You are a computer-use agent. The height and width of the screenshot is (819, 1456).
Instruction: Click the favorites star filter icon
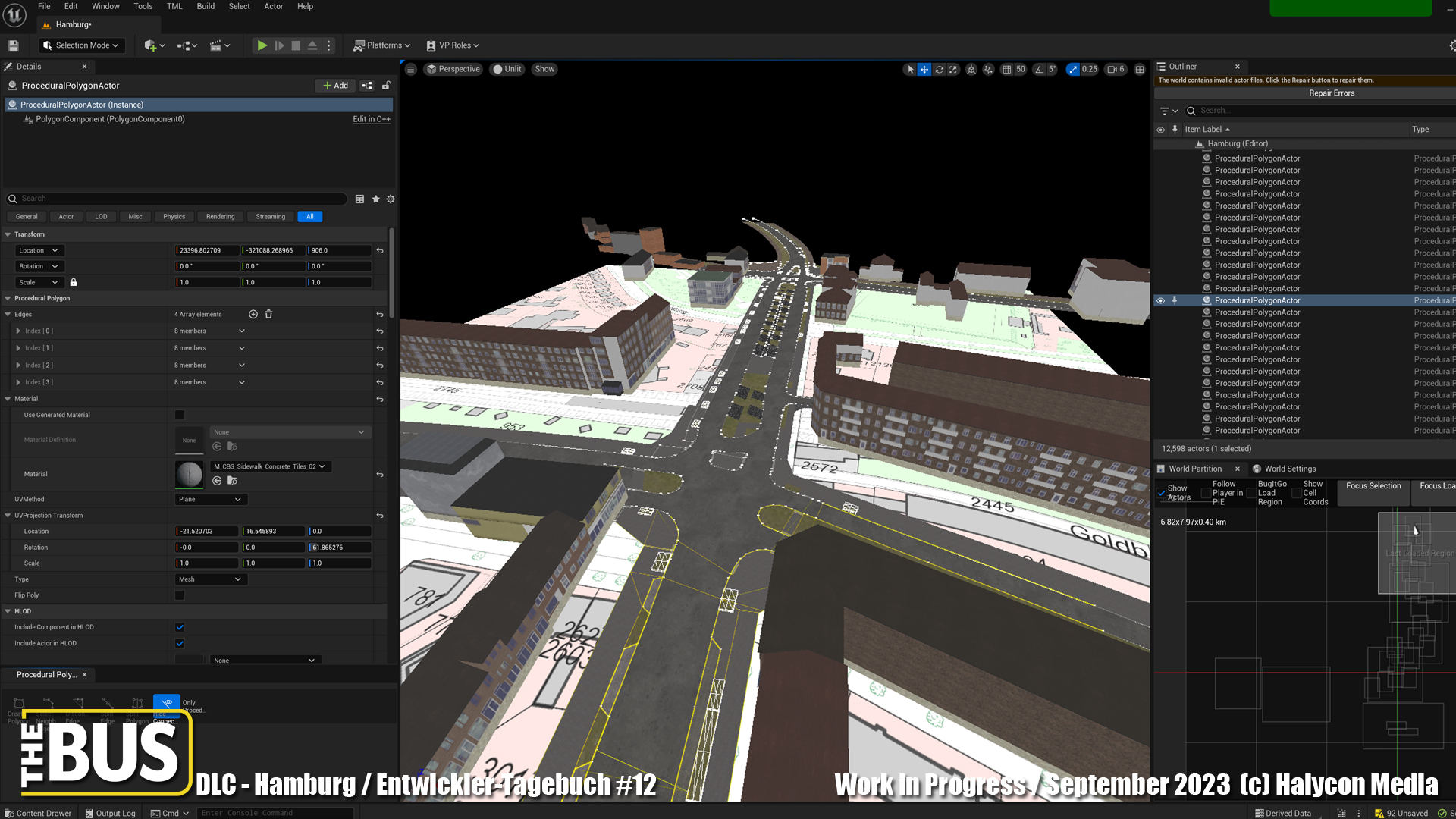(x=375, y=199)
